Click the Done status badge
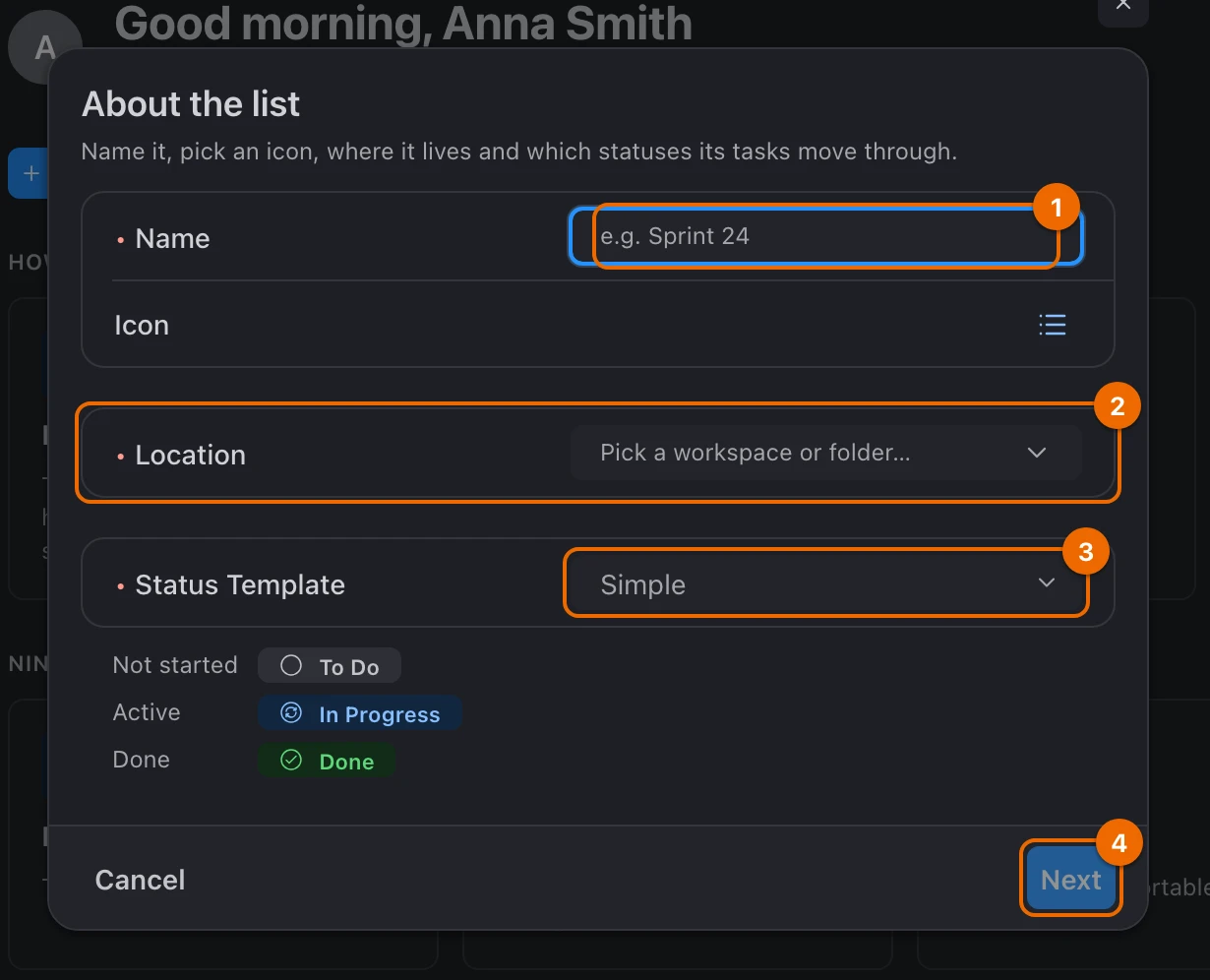Viewport: 1210px width, 980px height. (x=327, y=761)
